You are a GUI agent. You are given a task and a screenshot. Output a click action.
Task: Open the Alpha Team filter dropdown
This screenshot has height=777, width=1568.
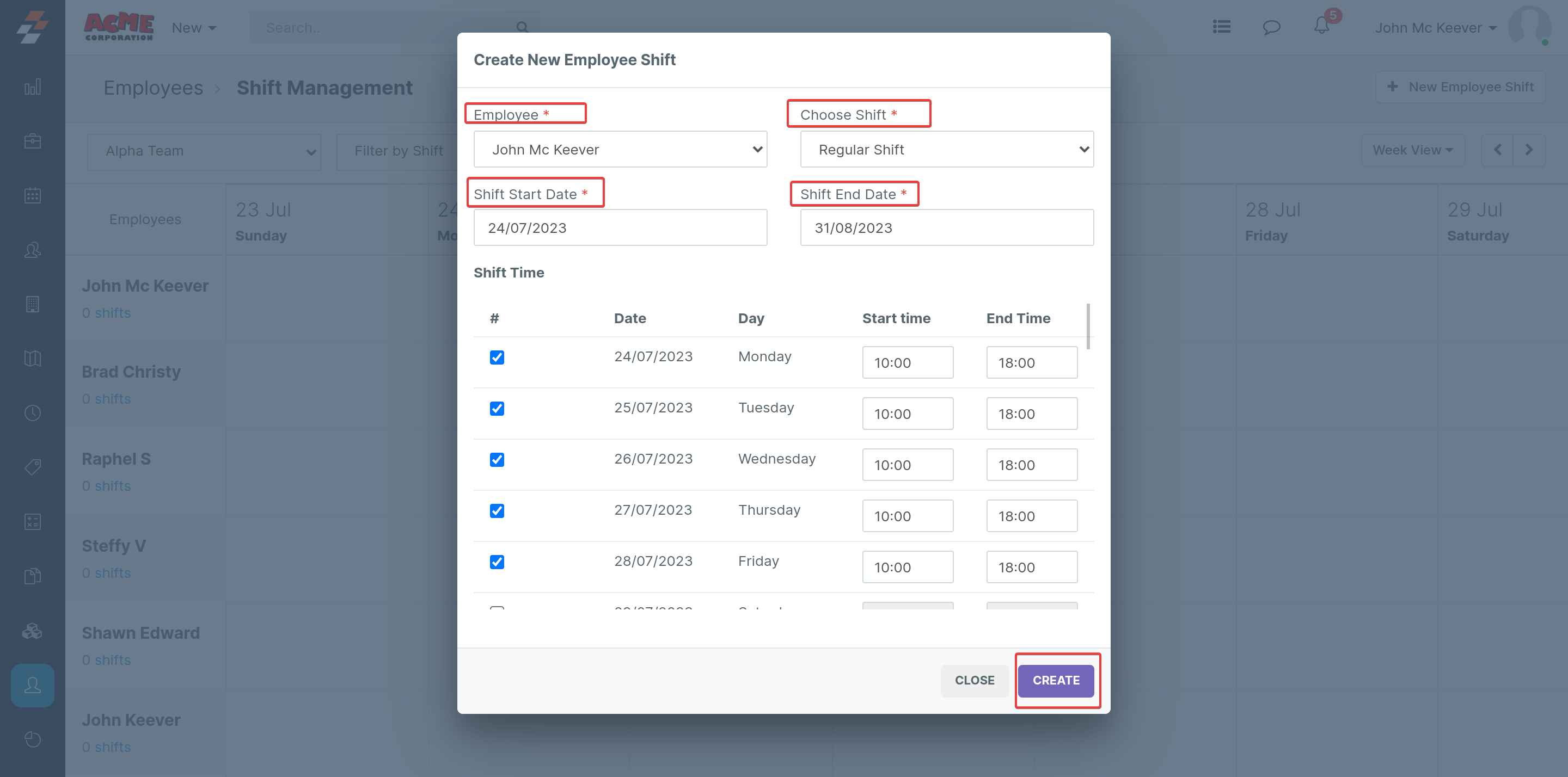(x=204, y=151)
